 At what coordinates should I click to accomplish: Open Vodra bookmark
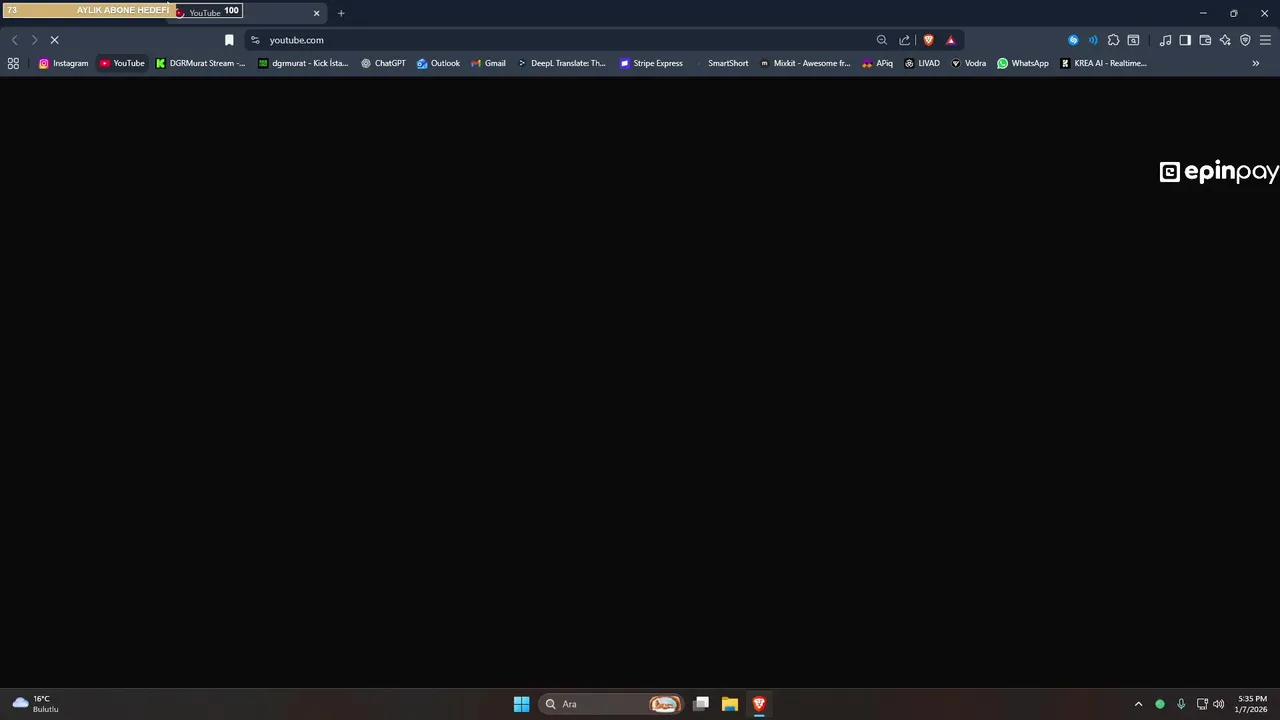[968, 63]
